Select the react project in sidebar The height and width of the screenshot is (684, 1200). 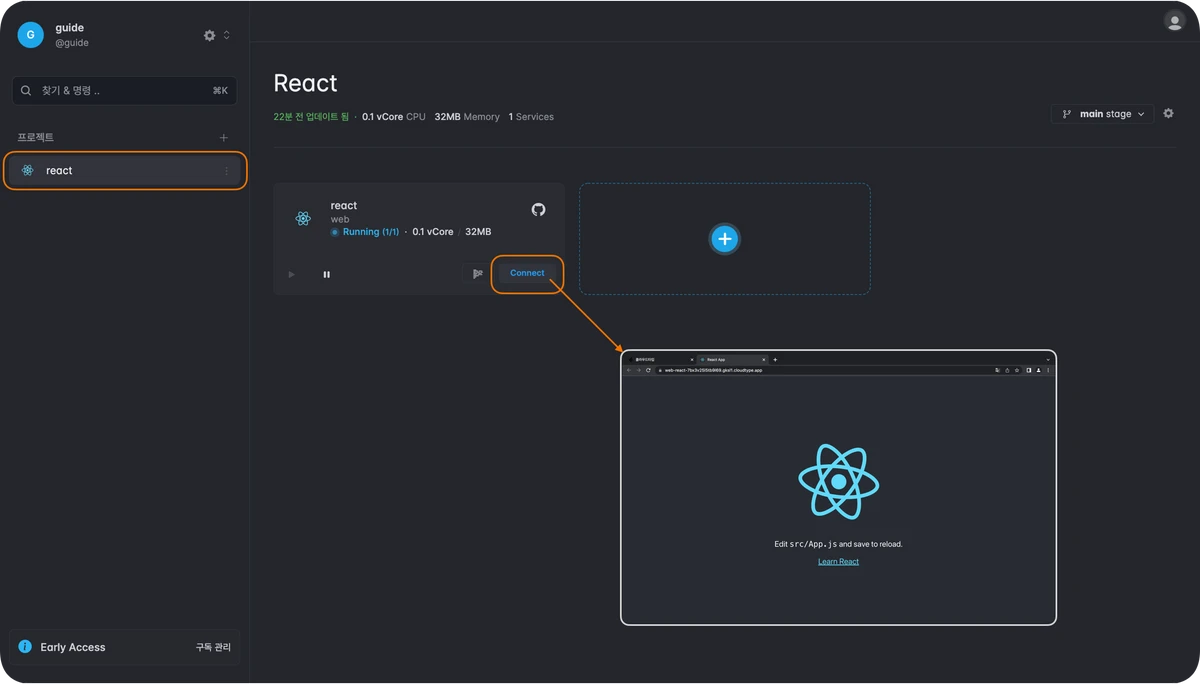(124, 171)
